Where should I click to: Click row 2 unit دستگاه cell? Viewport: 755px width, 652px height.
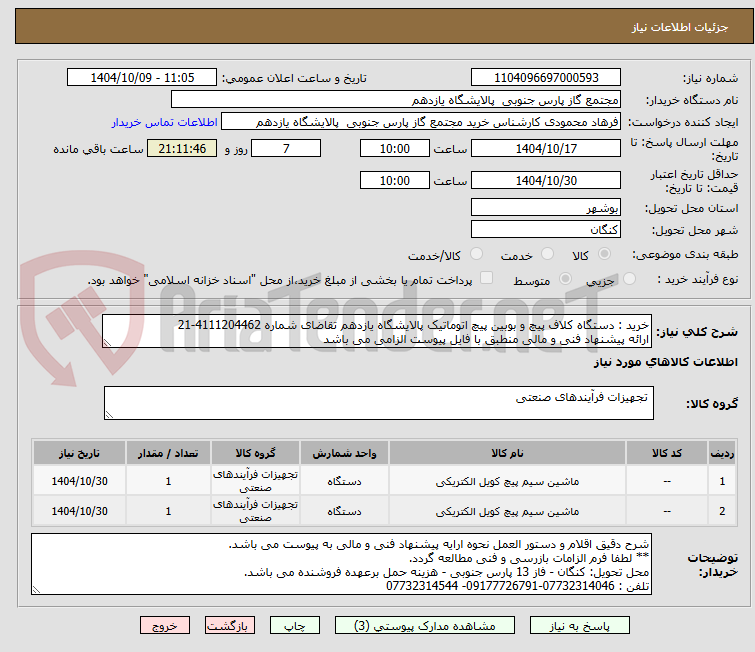click(x=344, y=511)
